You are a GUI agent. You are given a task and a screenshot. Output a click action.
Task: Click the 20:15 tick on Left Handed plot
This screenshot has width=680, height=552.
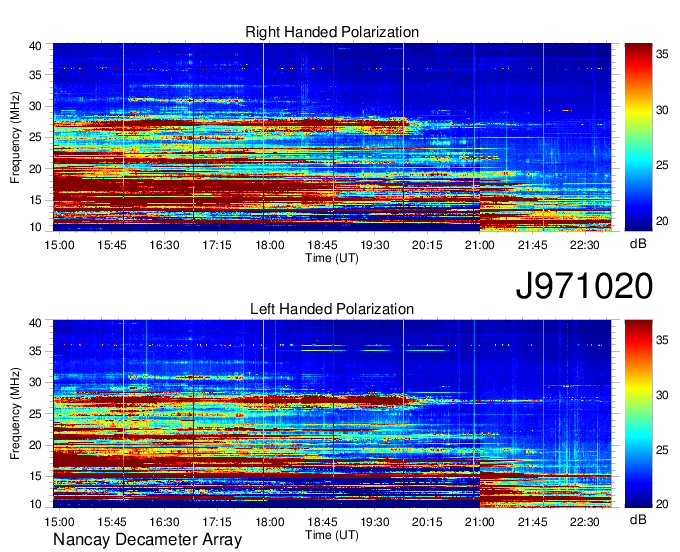(x=427, y=522)
